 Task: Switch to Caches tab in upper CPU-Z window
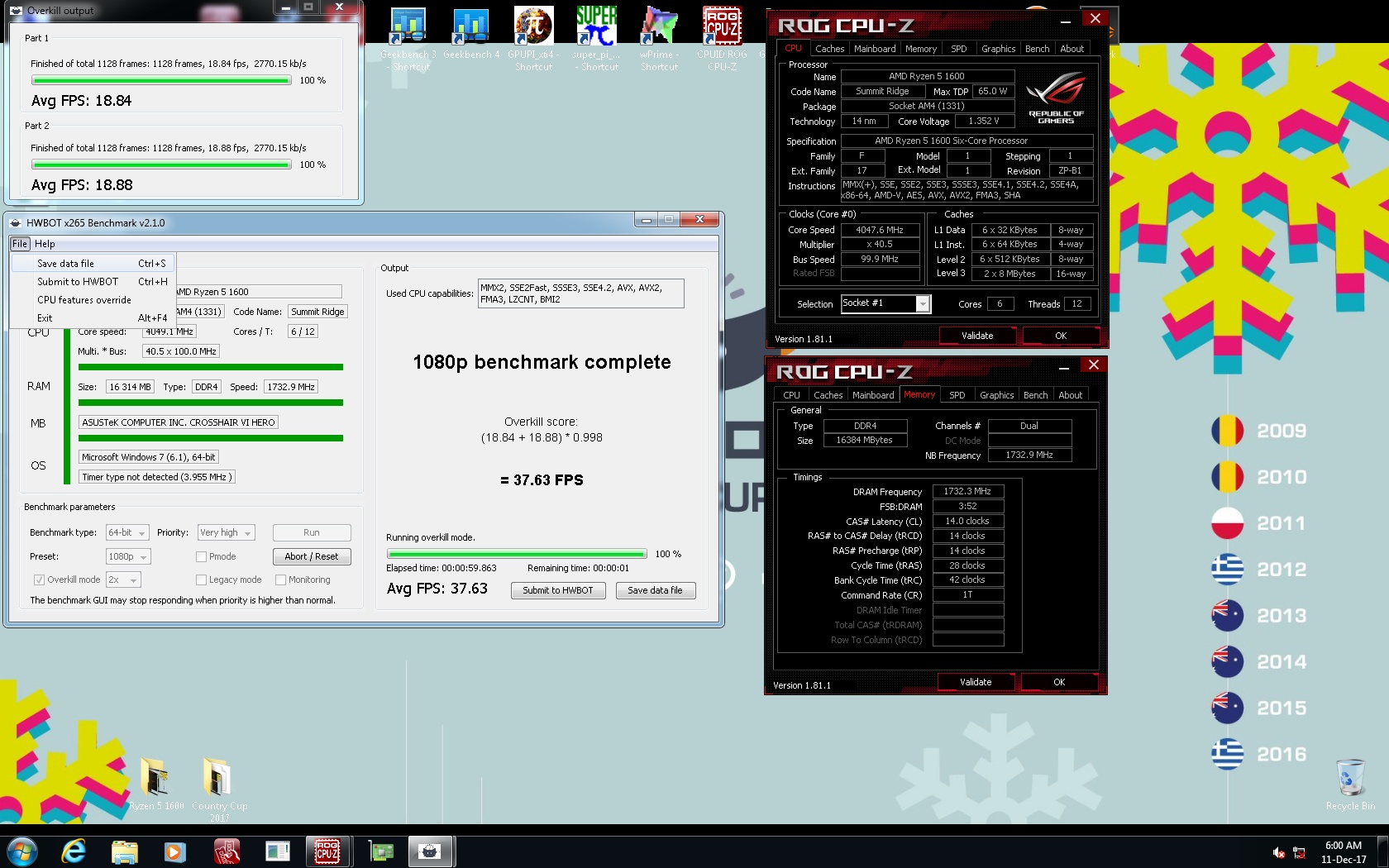pyautogui.click(x=829, y=49)
